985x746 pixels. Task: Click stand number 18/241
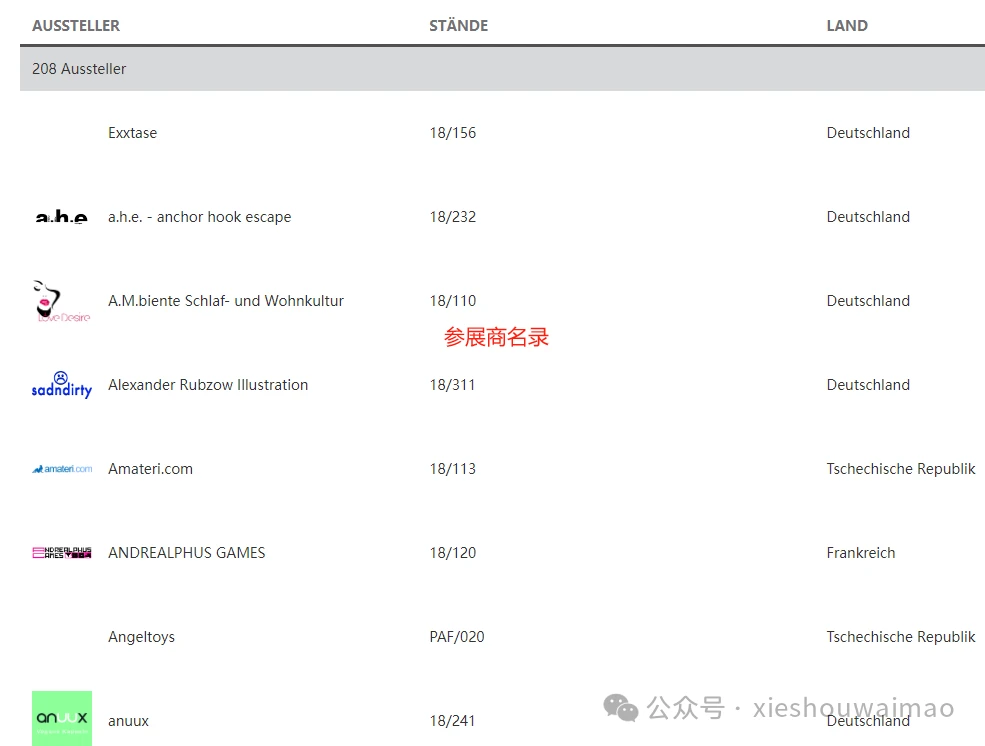pos(452,721)
